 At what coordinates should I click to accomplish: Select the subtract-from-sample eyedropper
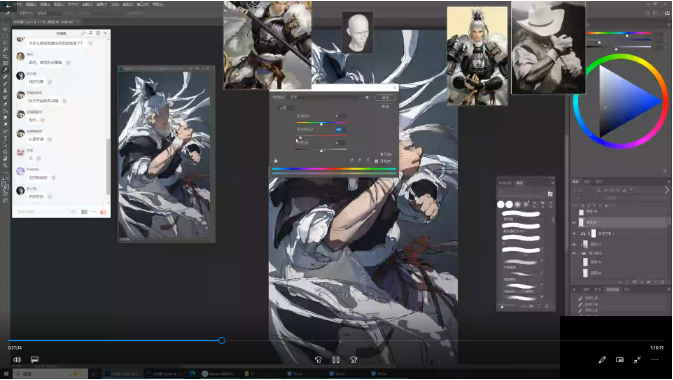(367, 160)
